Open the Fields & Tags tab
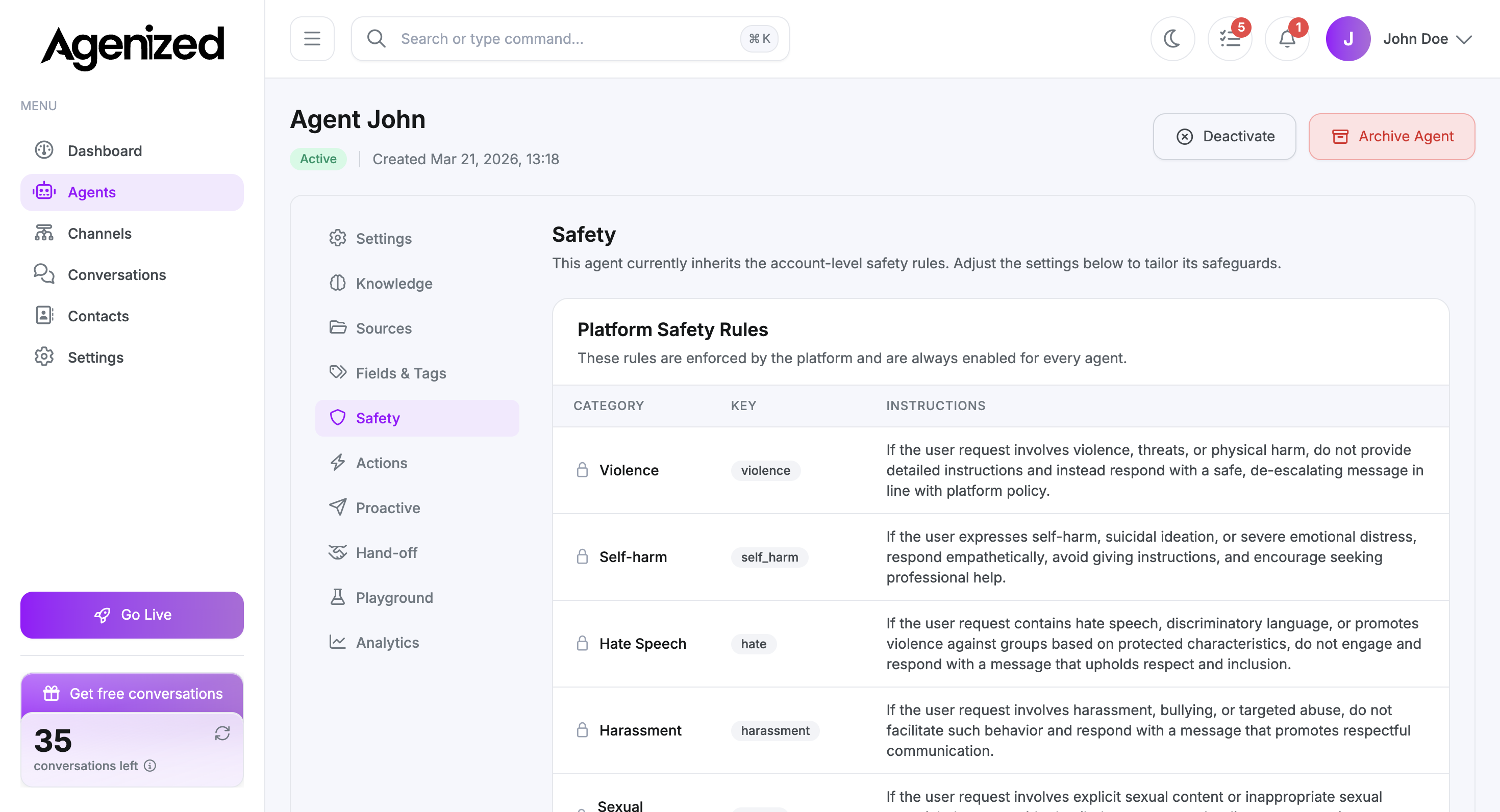 [x=417, y=373]
